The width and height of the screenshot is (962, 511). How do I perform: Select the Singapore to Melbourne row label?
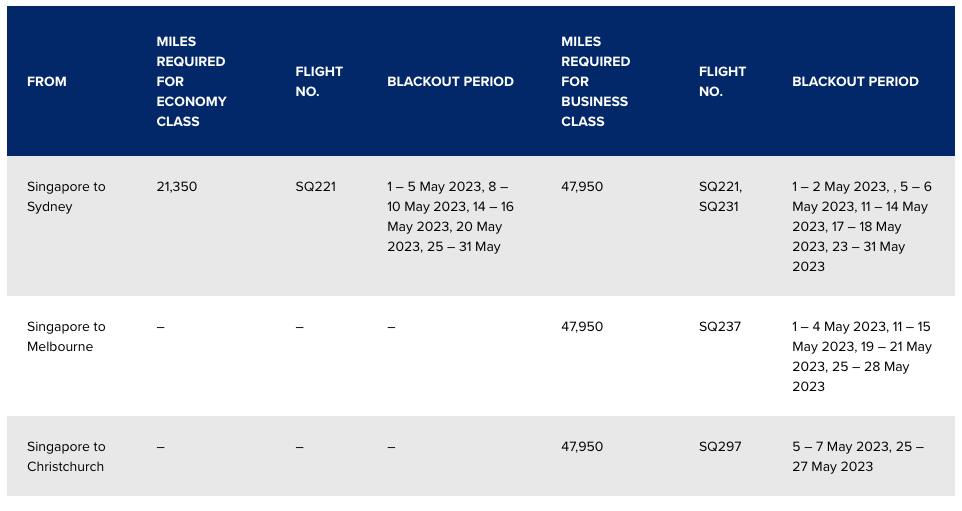coord(66,336)
